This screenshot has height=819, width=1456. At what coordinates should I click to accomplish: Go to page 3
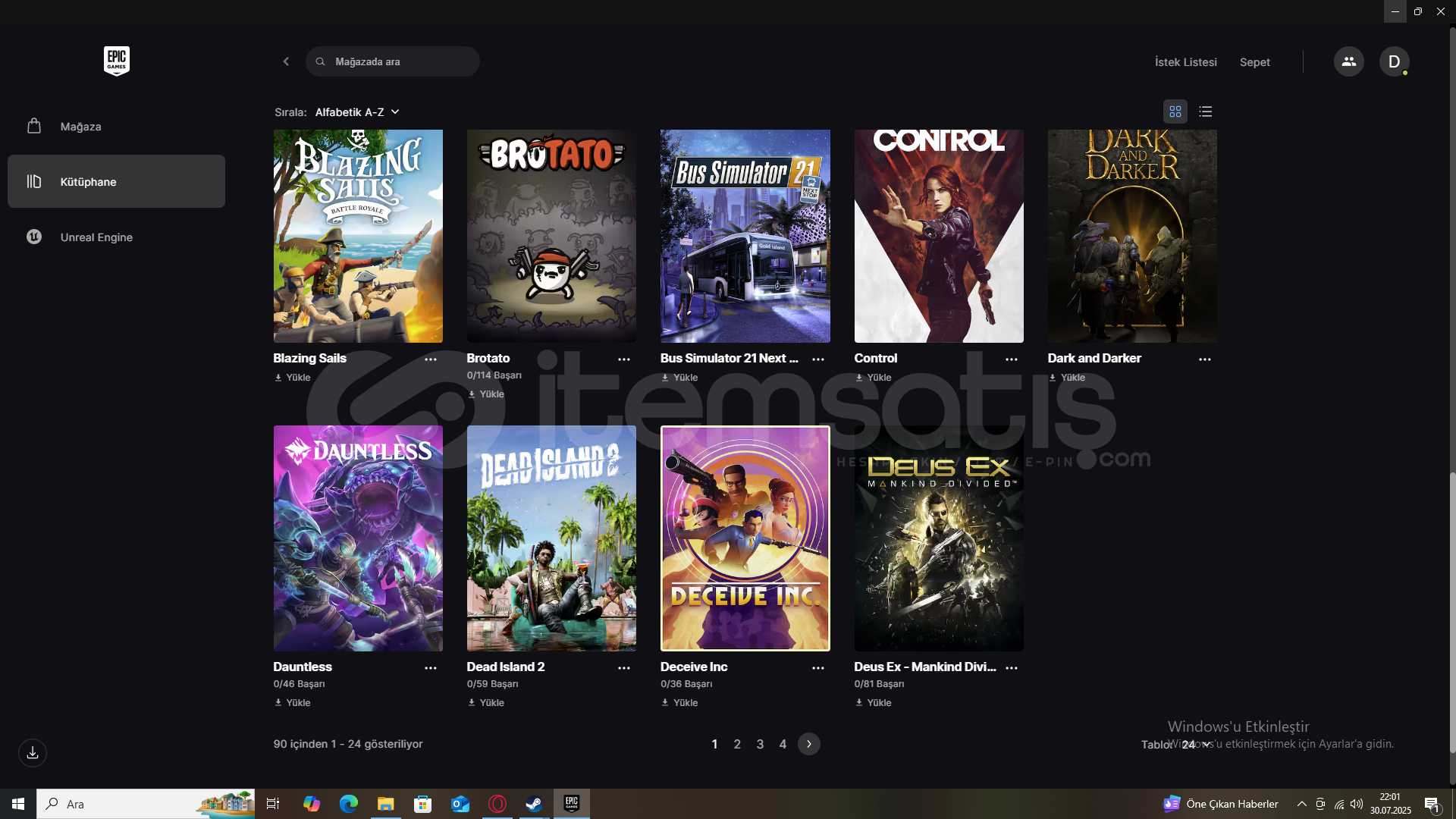point(760,745)
